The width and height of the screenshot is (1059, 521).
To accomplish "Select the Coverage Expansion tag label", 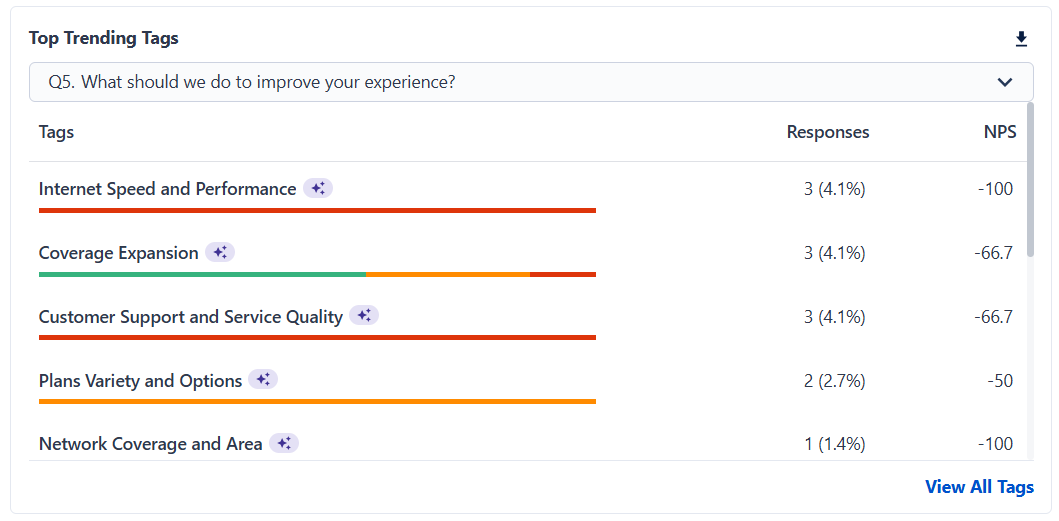I will tap(118, 253).
